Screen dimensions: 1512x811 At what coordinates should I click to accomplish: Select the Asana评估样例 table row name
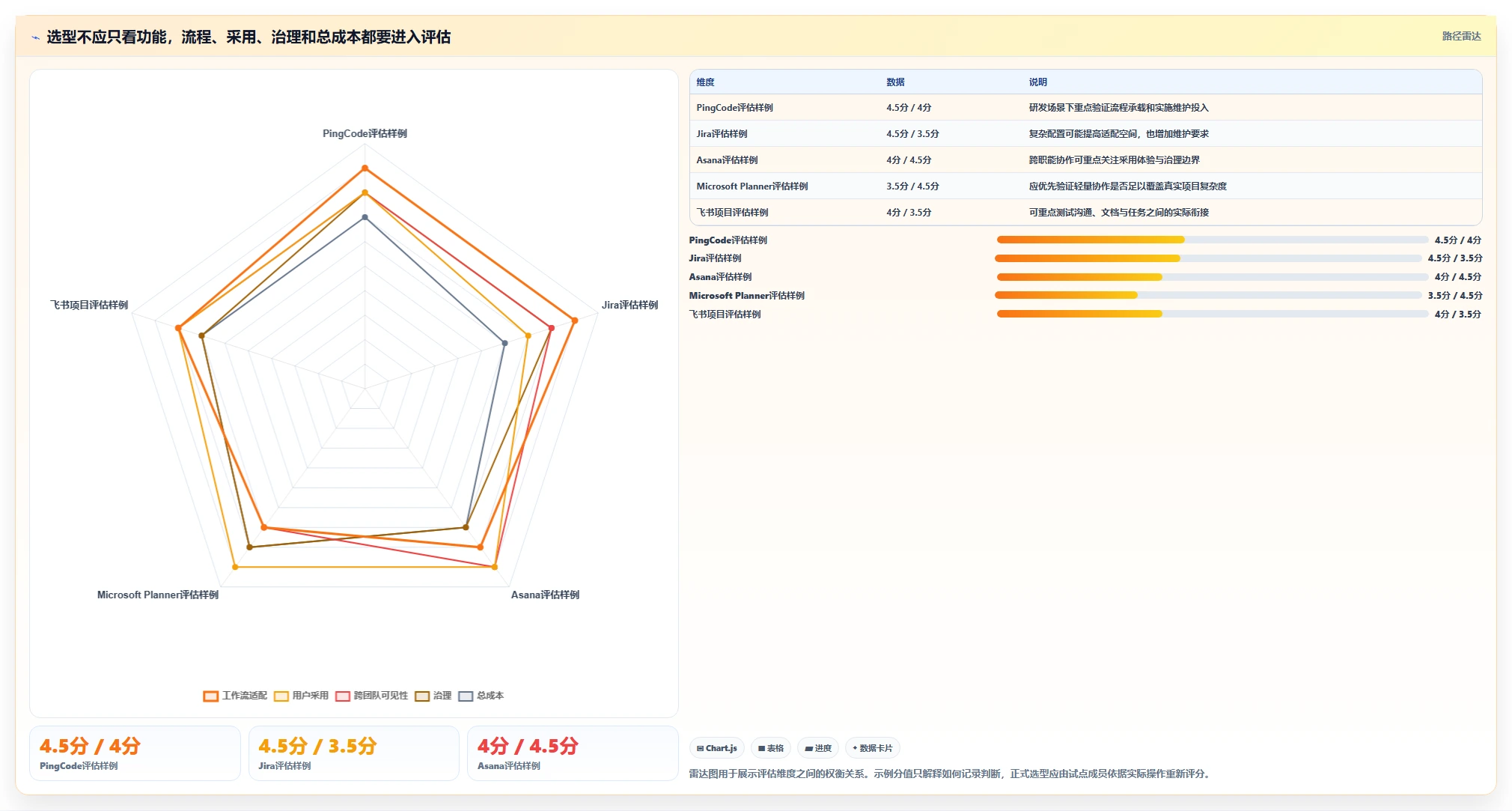click(x=727, y=160)
